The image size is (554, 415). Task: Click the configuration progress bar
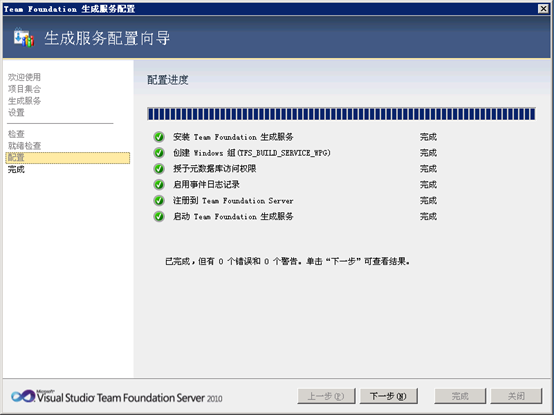click(341, 114)
